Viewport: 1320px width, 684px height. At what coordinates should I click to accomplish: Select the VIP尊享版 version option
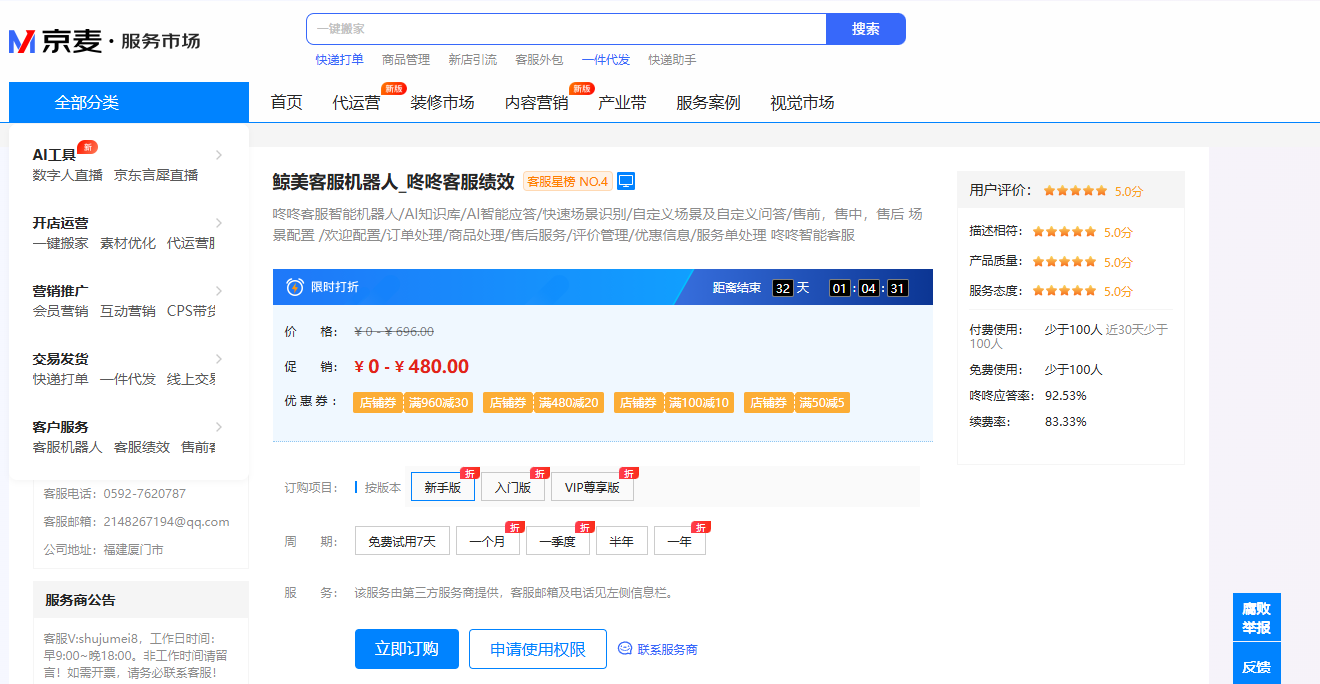coord(592,488)
